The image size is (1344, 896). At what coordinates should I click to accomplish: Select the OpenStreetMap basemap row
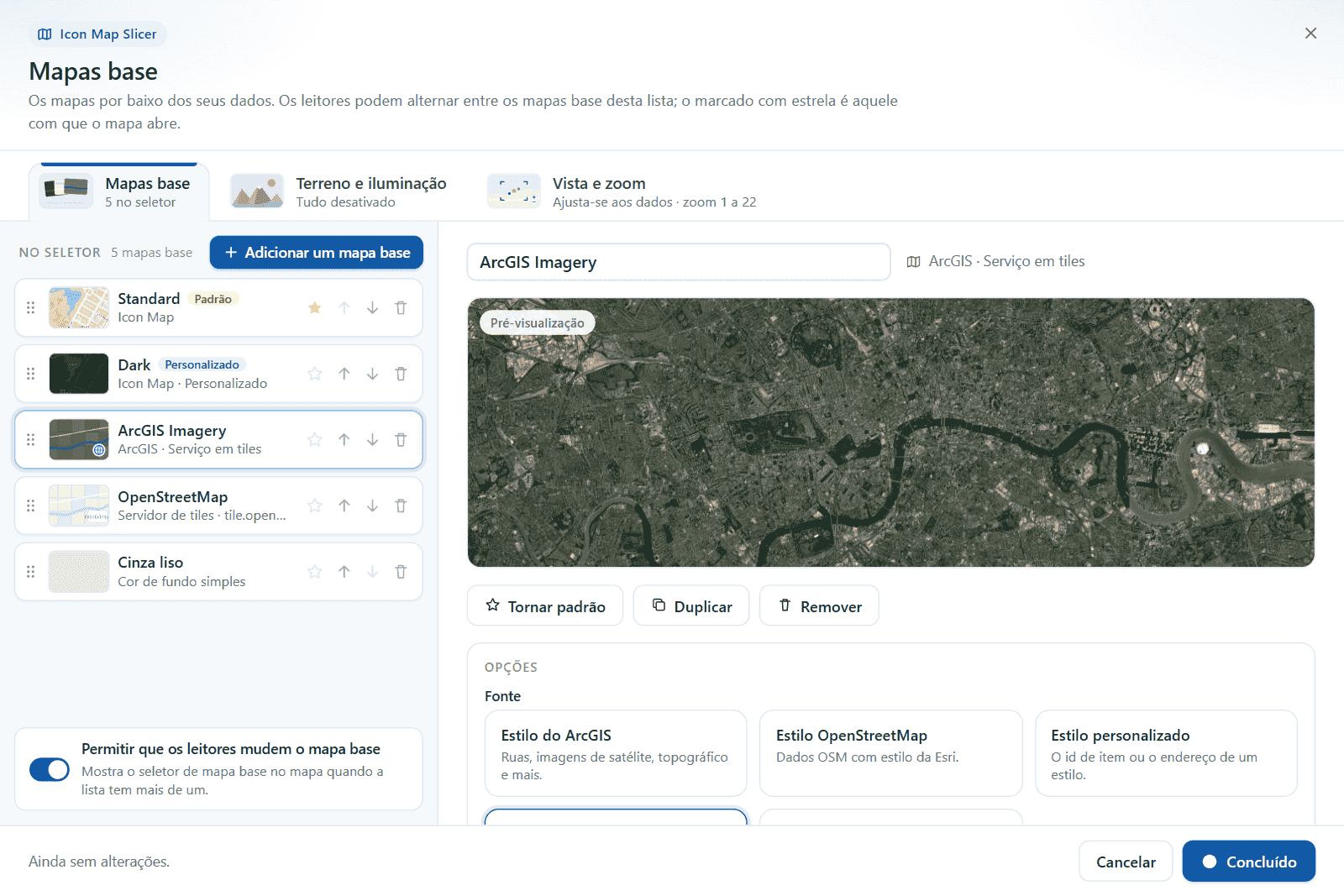(x=218, y=506)
